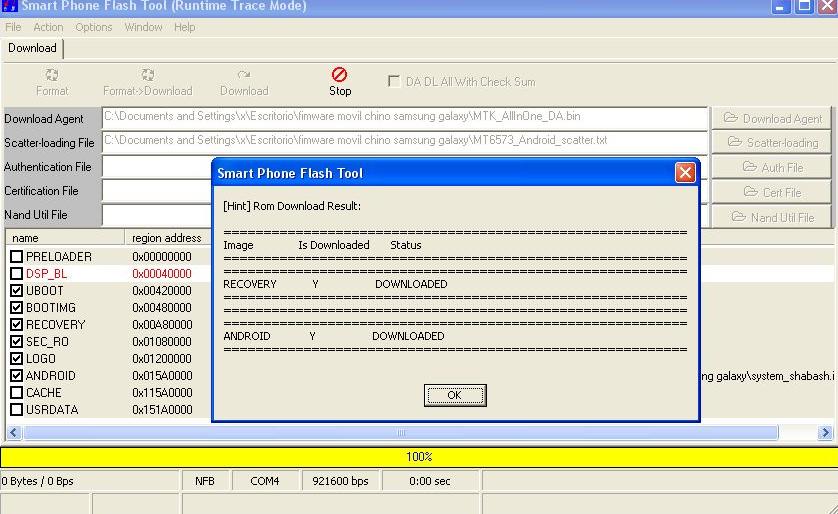Click the horizontal scrollbar left arrow
Viewport: 838px width, 514px height.
pos(13,433)
